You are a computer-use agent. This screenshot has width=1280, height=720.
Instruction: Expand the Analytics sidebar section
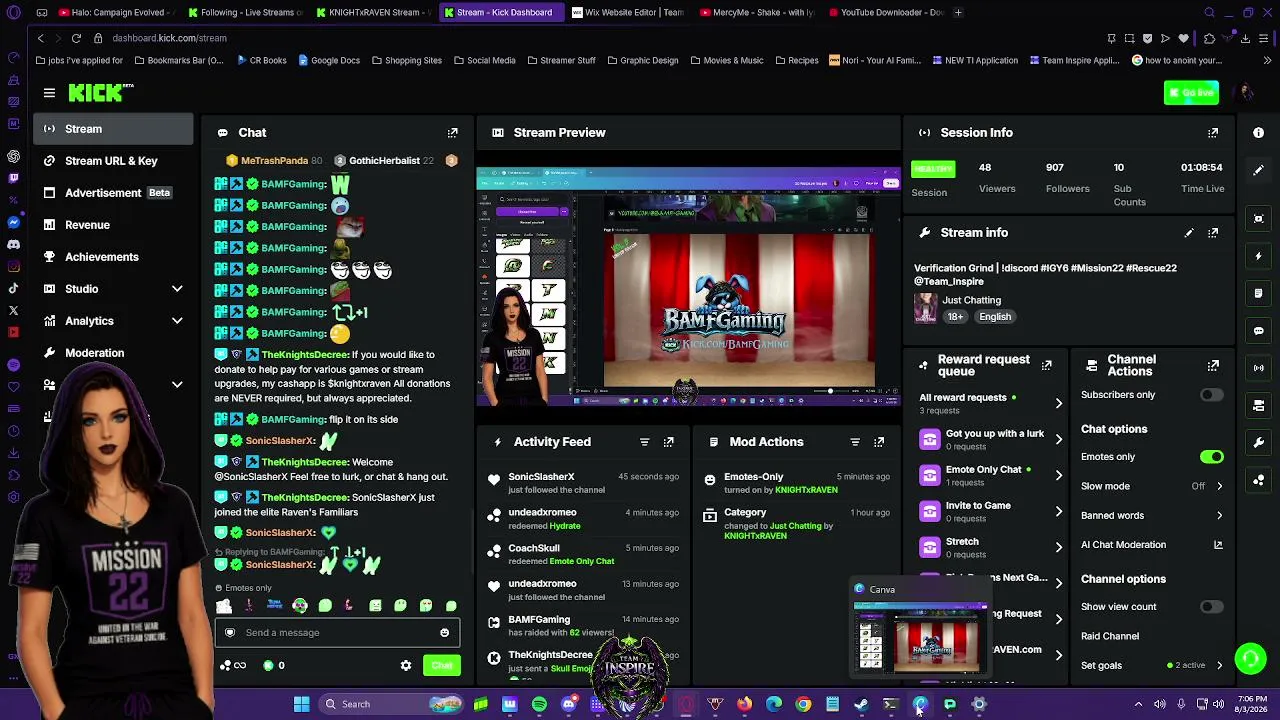(x=177, y=321)
